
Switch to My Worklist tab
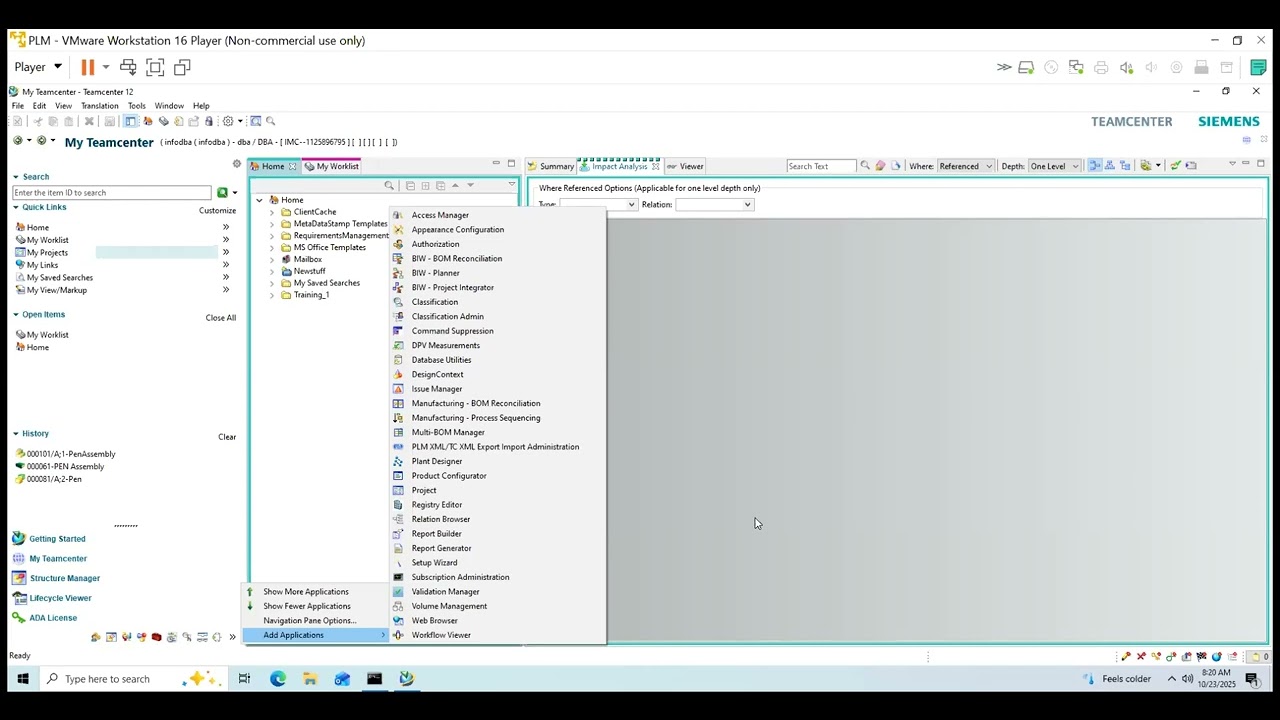tap(332, 166)
